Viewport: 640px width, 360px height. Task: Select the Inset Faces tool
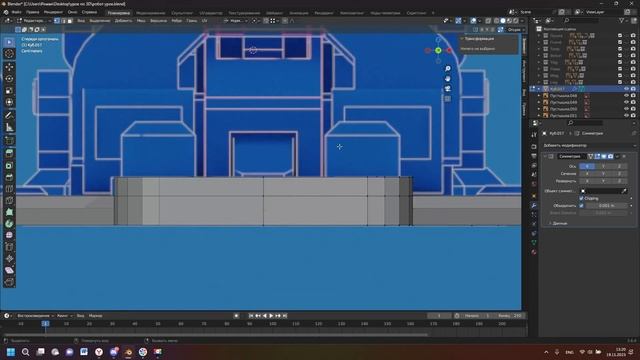[9, 165]
